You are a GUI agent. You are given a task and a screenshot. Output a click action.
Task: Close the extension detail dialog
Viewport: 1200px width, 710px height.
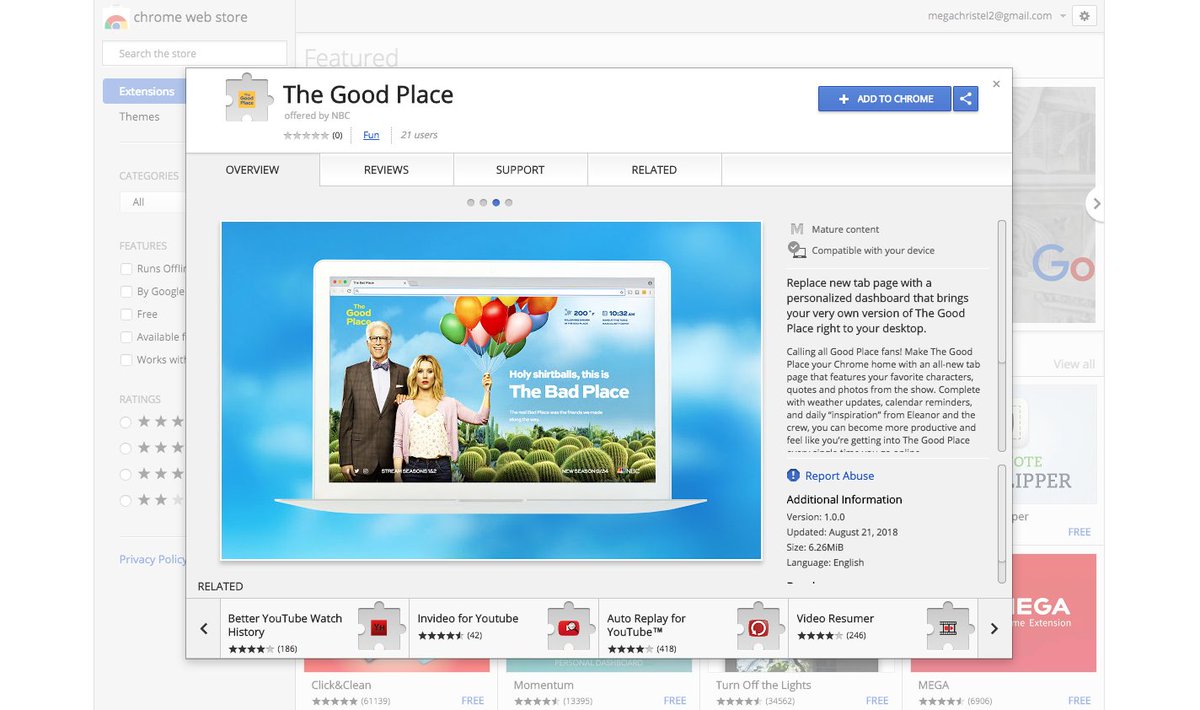point(996,84)
